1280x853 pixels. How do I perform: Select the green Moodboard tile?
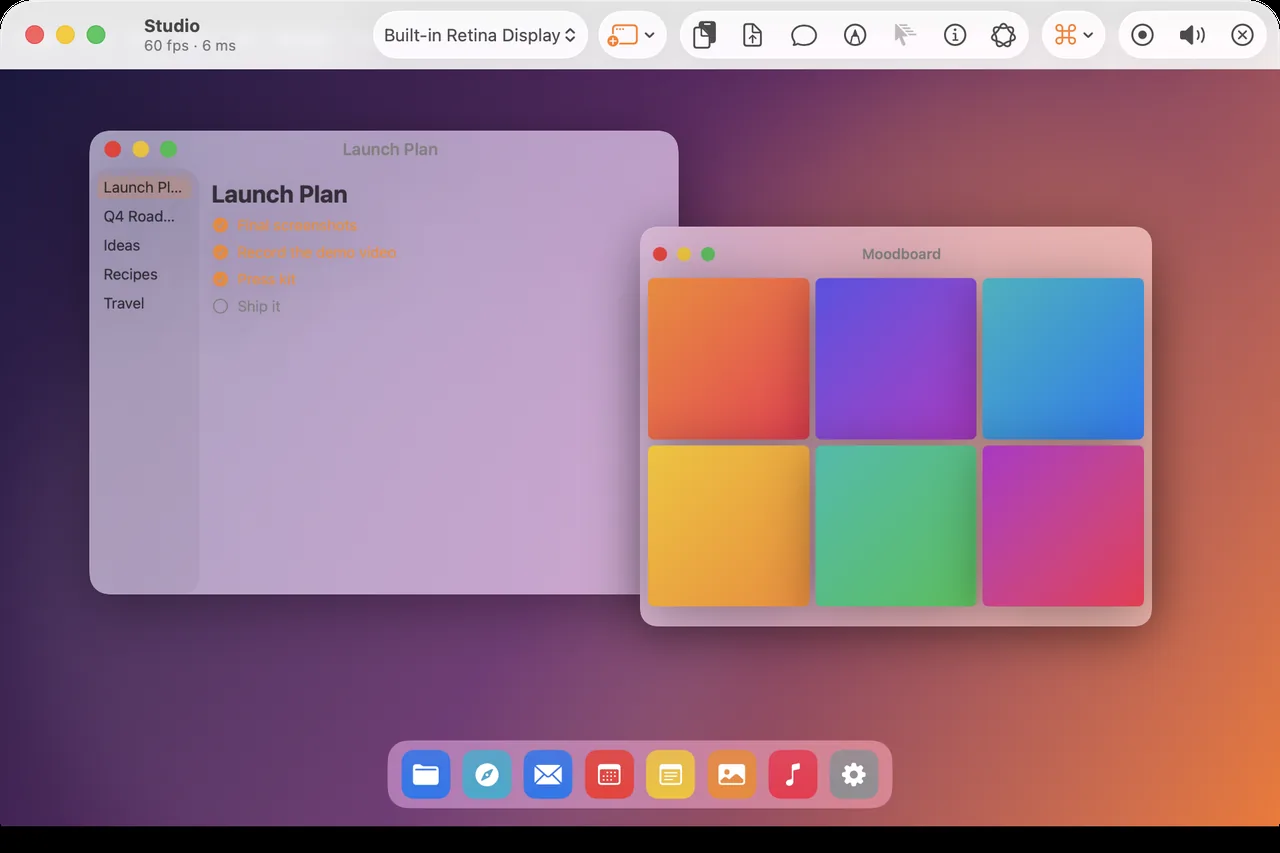pos(895,525)
